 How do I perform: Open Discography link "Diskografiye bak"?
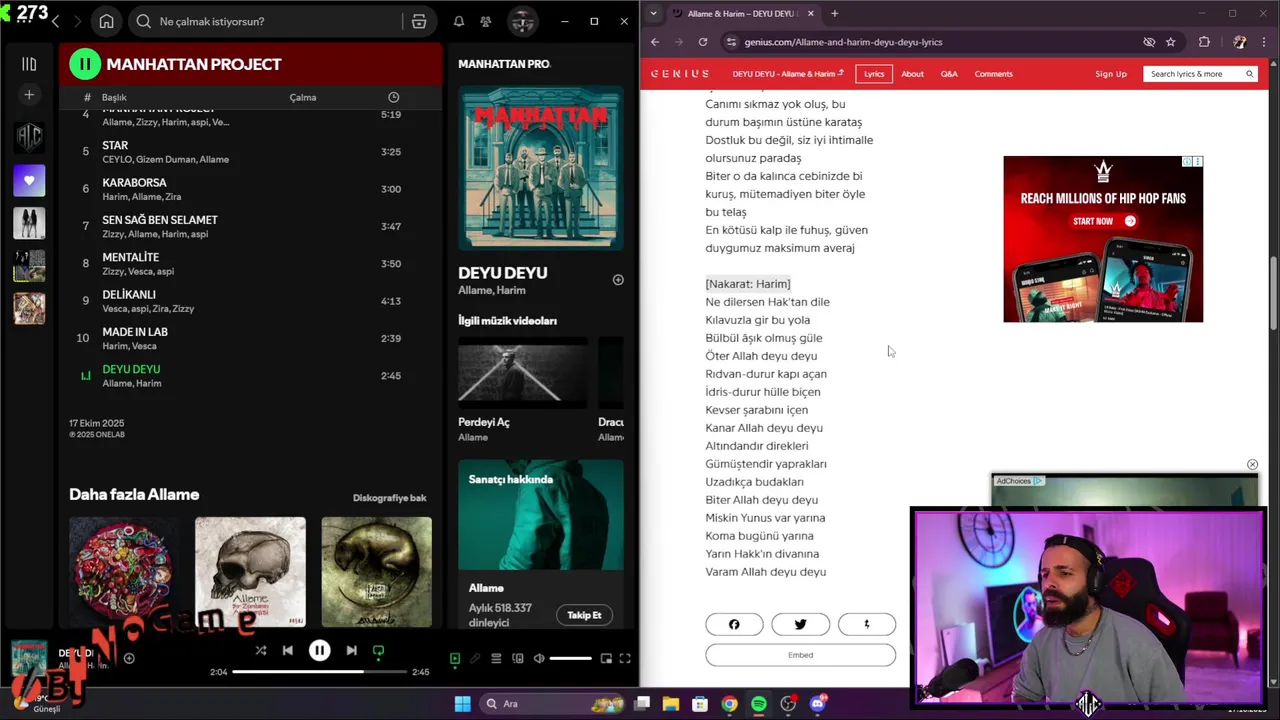pyautogui.click(x=389, y=498)
